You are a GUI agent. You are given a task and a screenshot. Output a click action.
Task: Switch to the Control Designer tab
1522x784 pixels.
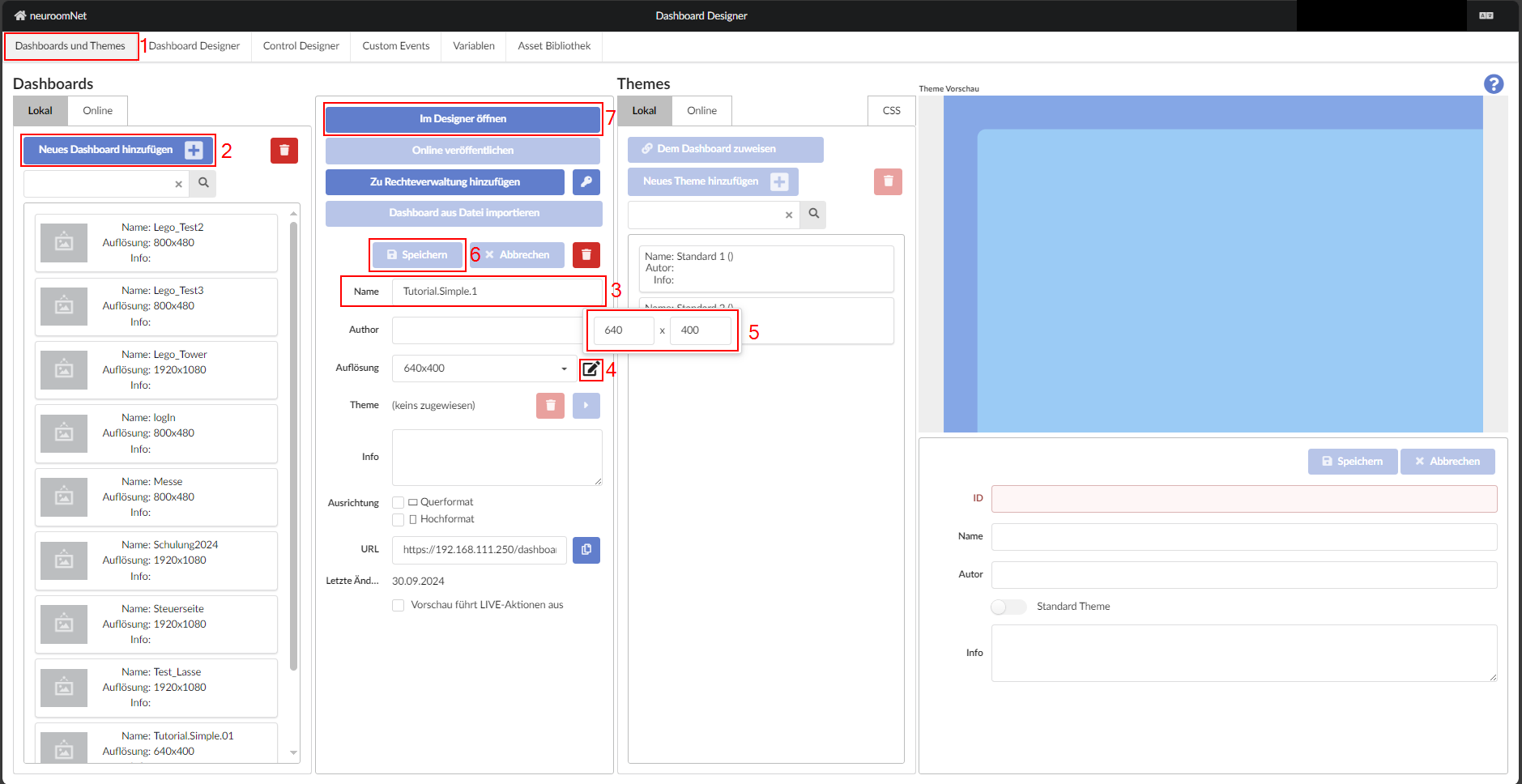coord(301,46)
